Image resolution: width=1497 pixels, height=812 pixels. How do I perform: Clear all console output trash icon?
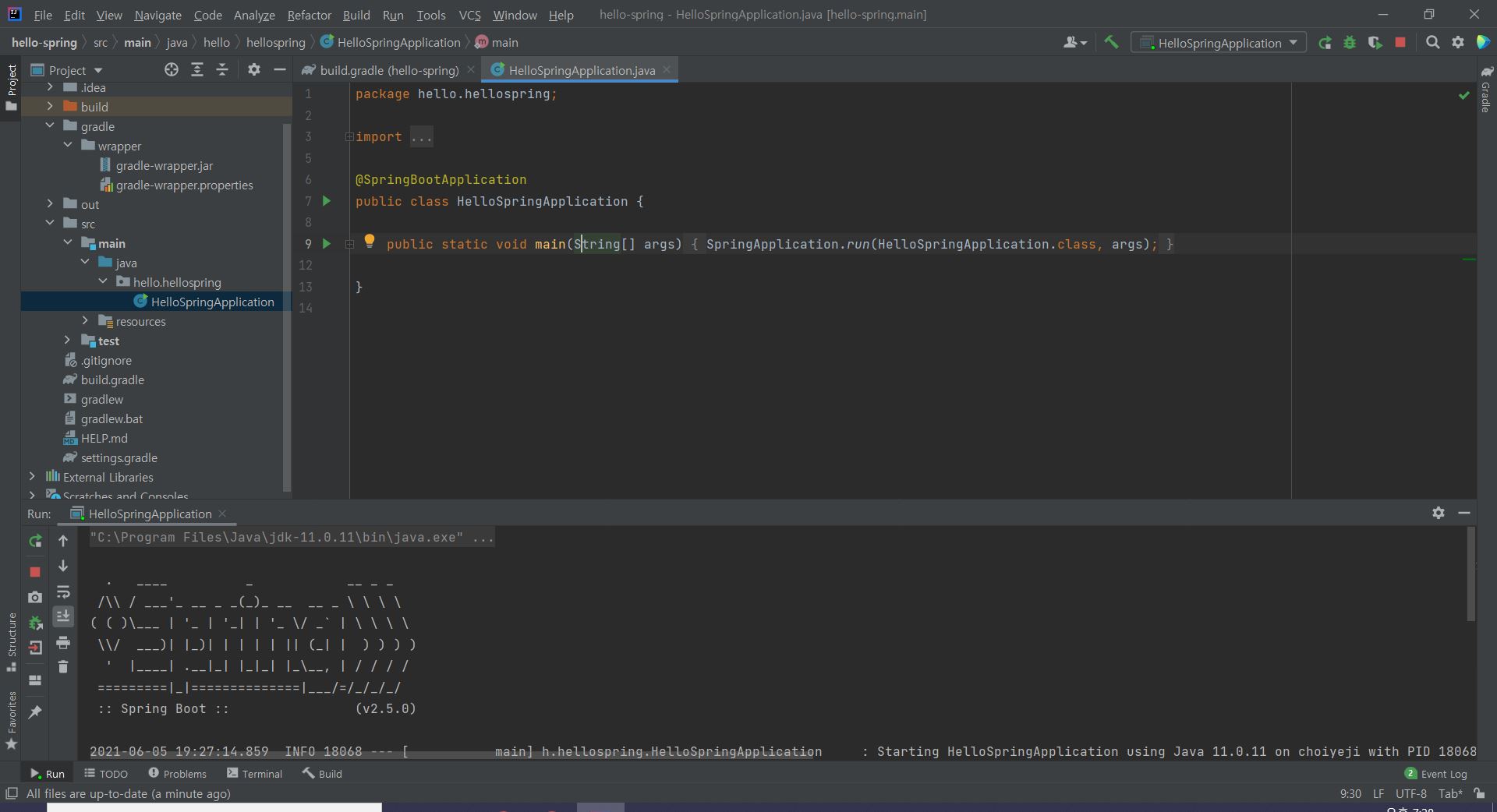[63, 667]
